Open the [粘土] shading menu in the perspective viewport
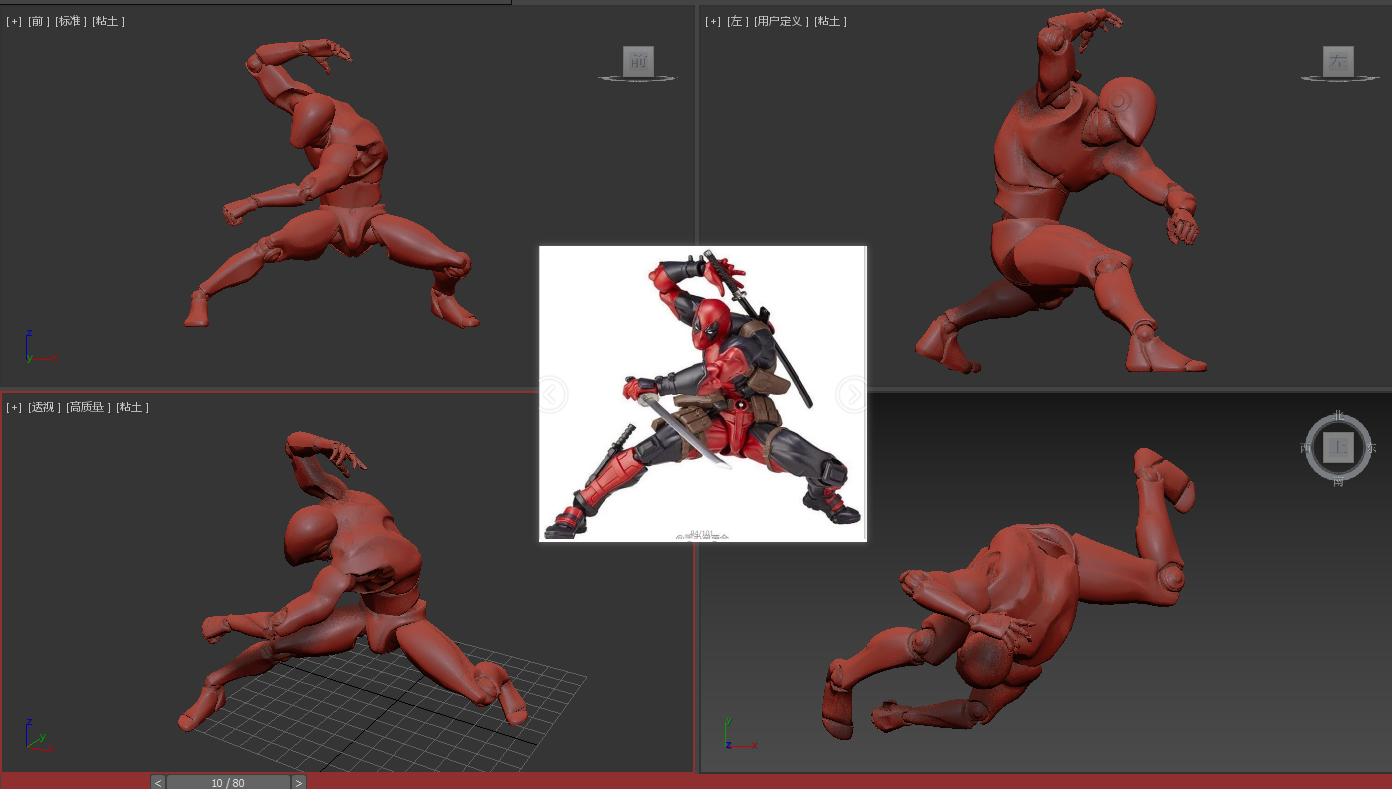The image size is (1392, 789). 132,407
